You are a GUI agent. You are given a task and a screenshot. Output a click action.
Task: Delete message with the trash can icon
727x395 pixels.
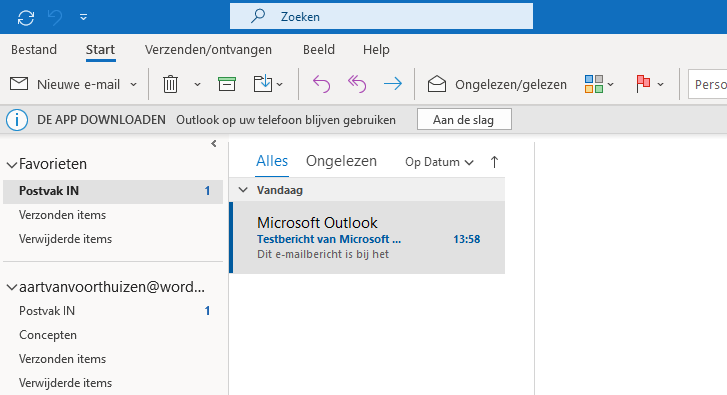click(x=170, y=84)
